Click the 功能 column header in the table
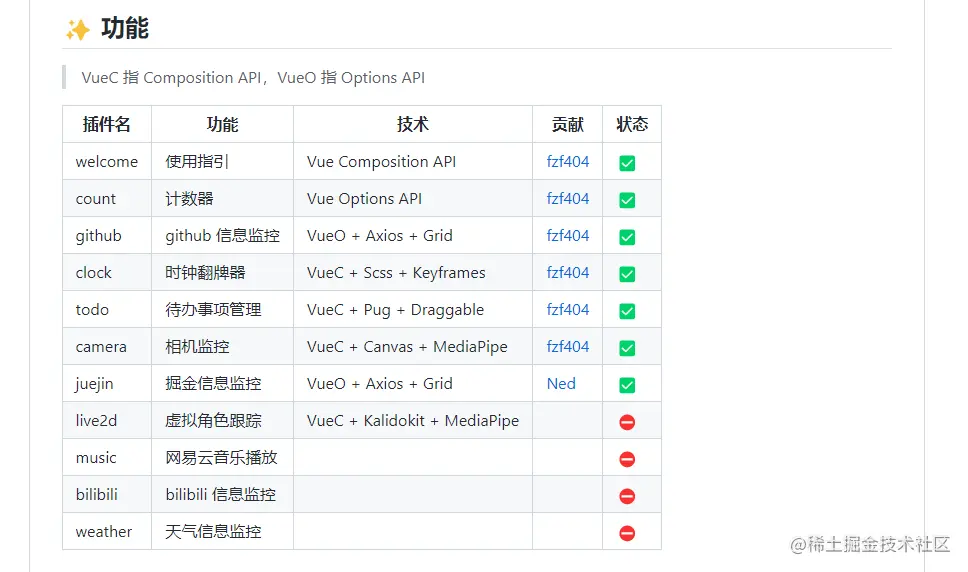This screenshot has height=572, width=968. [222, 124]
